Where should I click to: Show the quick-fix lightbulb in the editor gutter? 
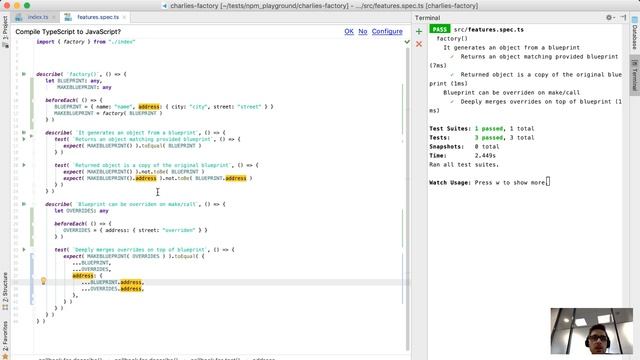(43, 281)
